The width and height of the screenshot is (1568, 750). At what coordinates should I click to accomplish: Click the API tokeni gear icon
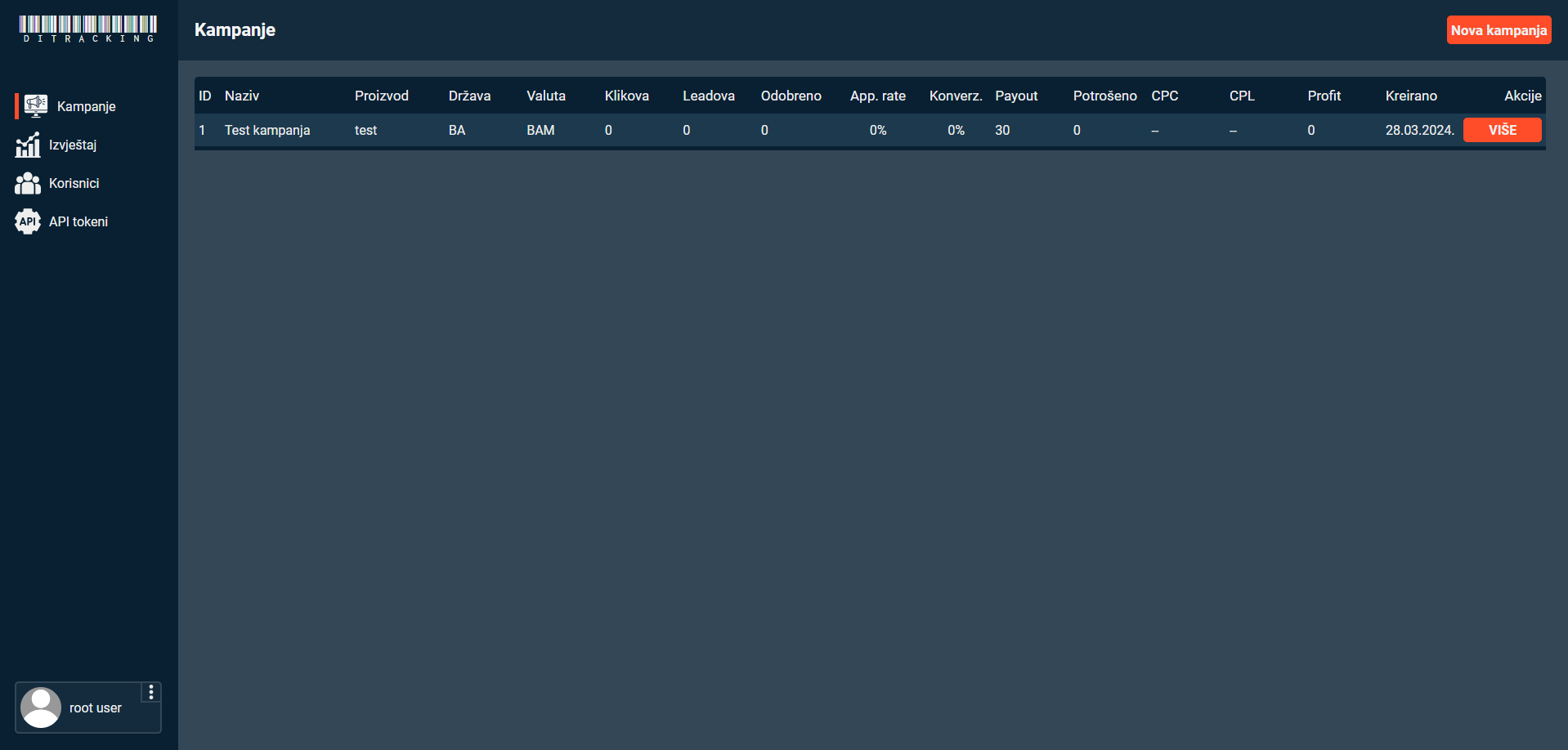coord(28,221)
